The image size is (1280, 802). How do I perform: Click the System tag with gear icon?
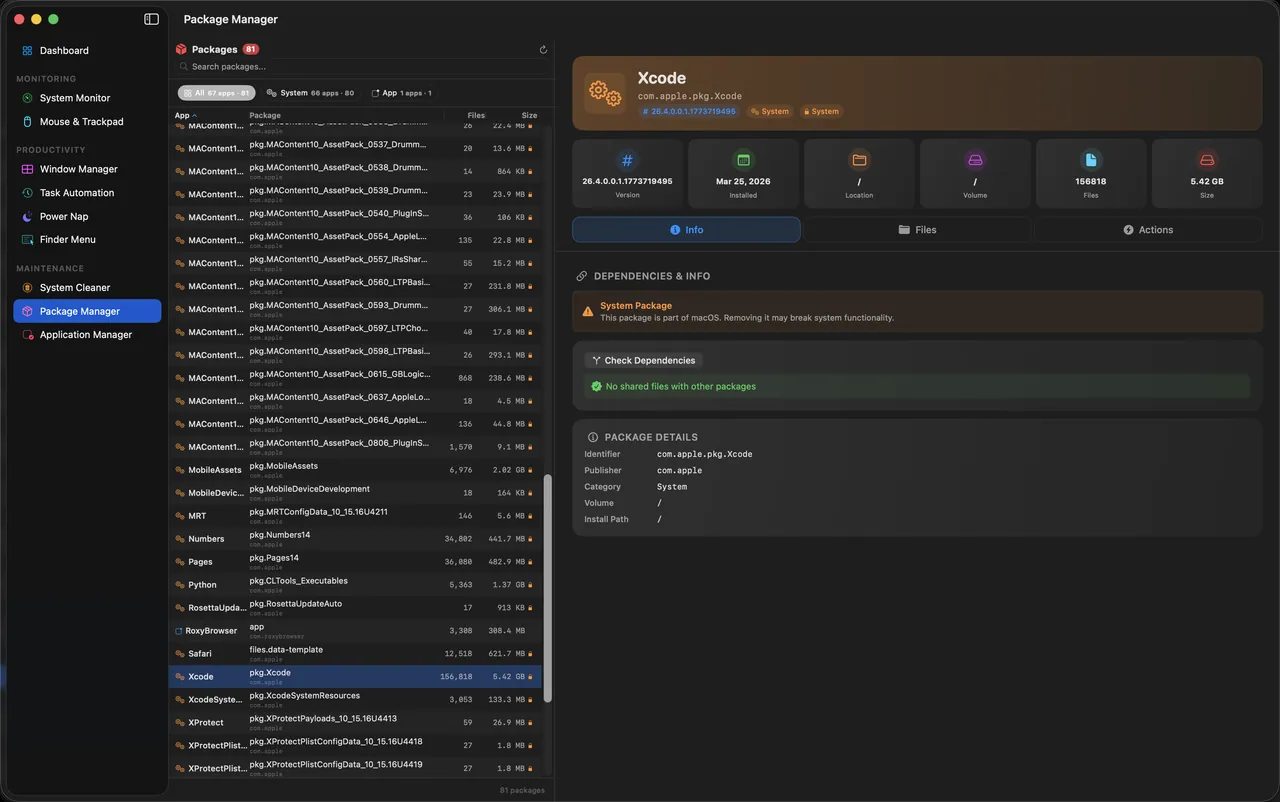click(770, 111)
